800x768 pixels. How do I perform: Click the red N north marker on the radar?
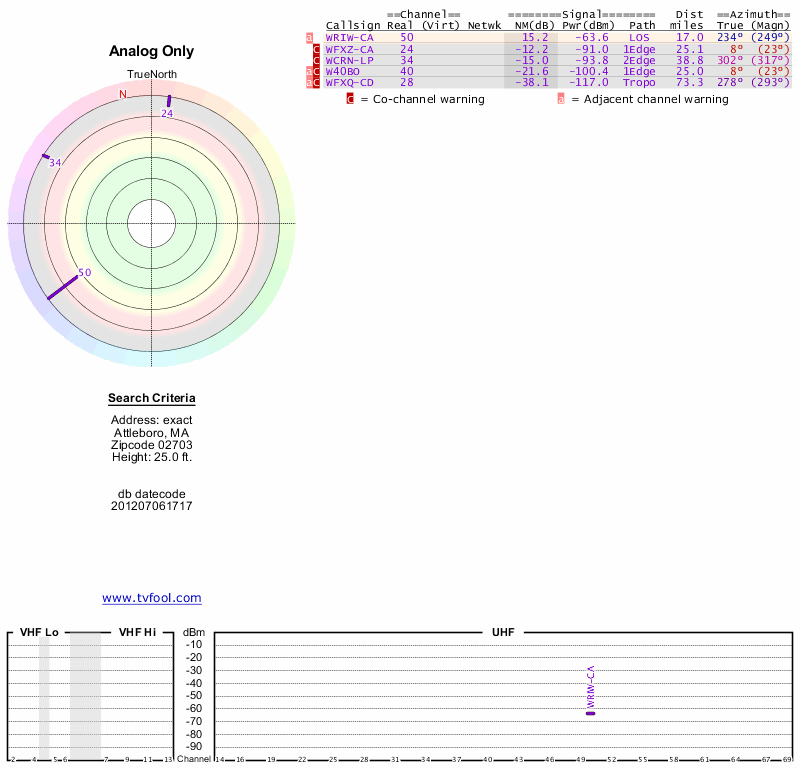[x=123, y=95]
